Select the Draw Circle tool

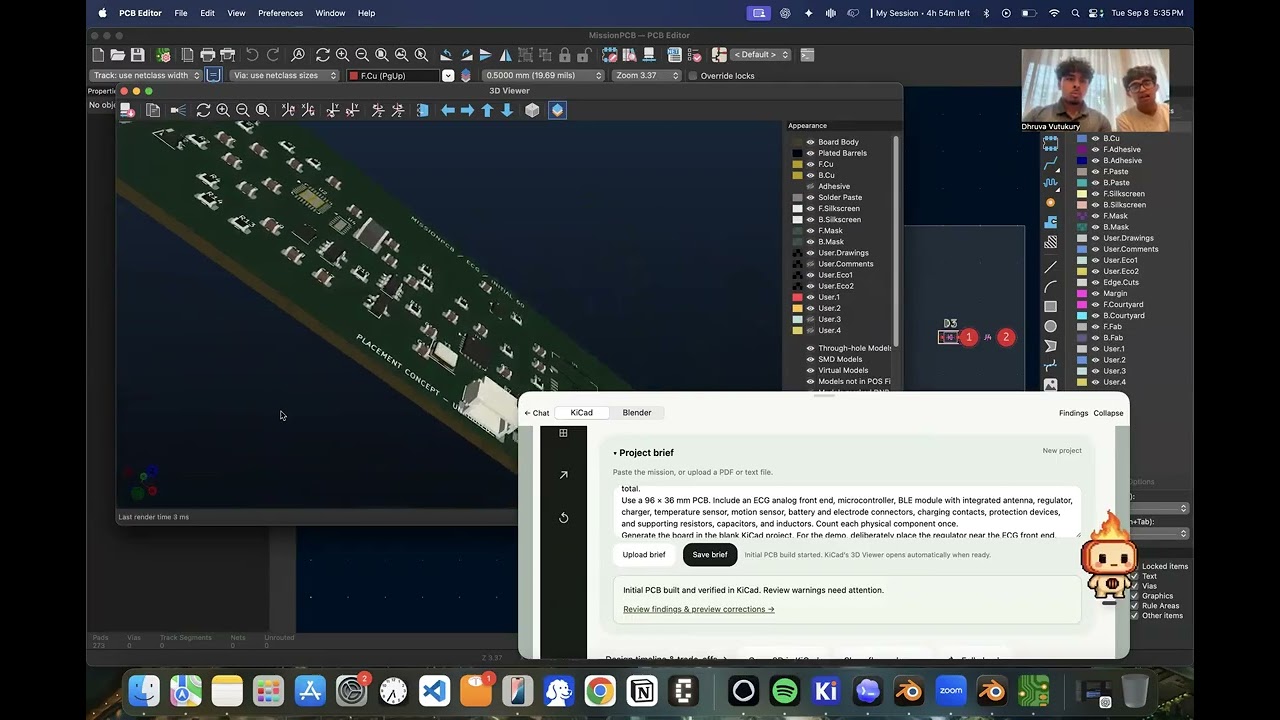click(1051, 326)
